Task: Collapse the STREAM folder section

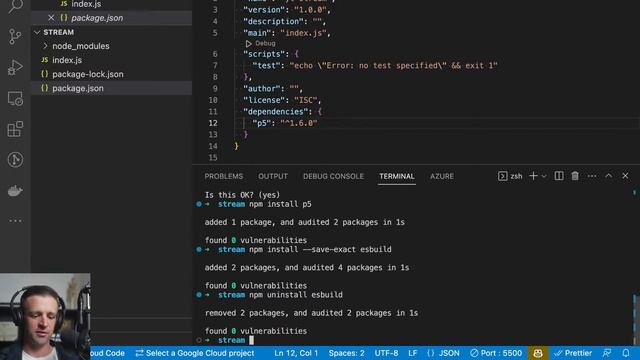Action: tap(111, 32)
